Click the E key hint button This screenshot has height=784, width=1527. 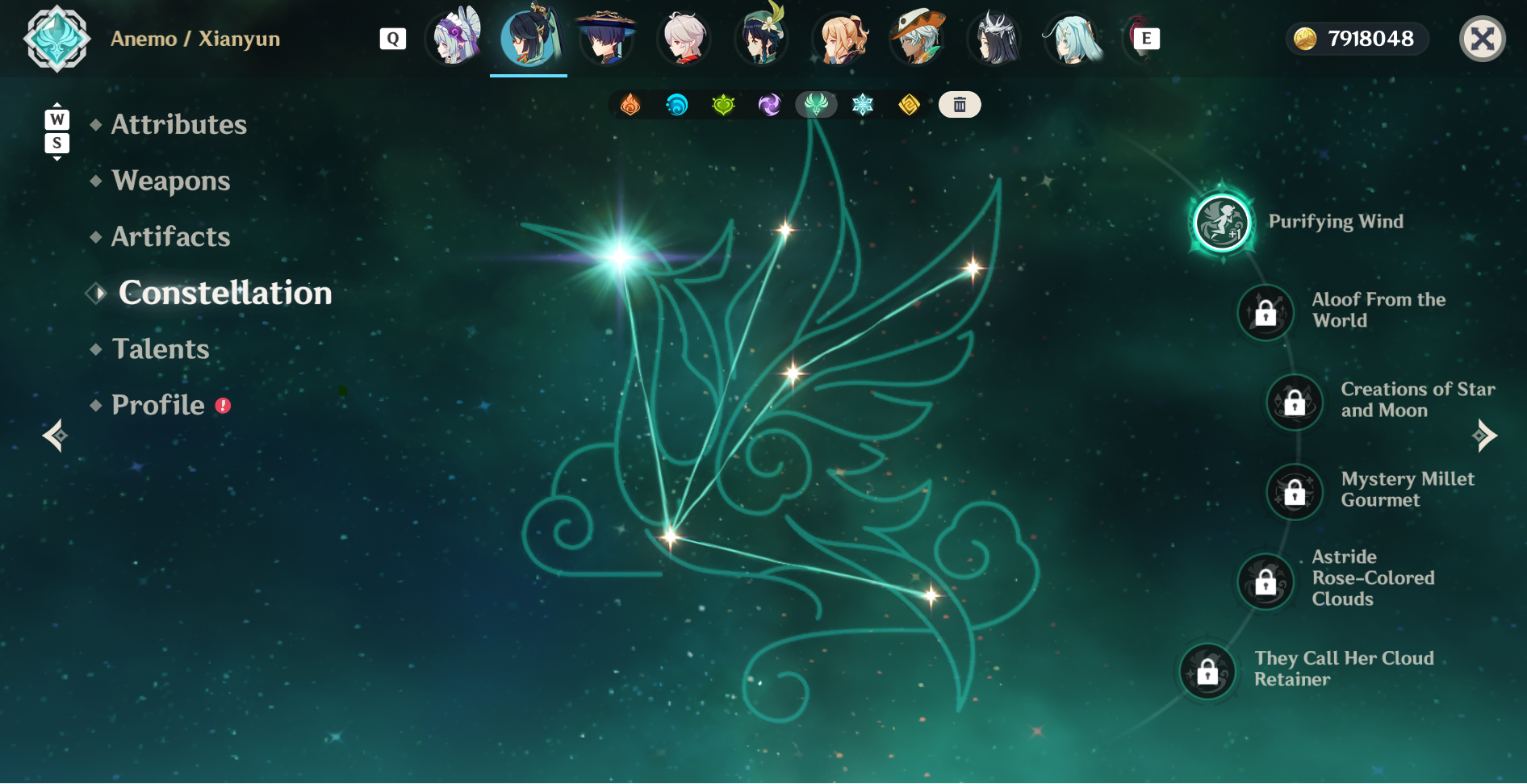(1146, 39)
